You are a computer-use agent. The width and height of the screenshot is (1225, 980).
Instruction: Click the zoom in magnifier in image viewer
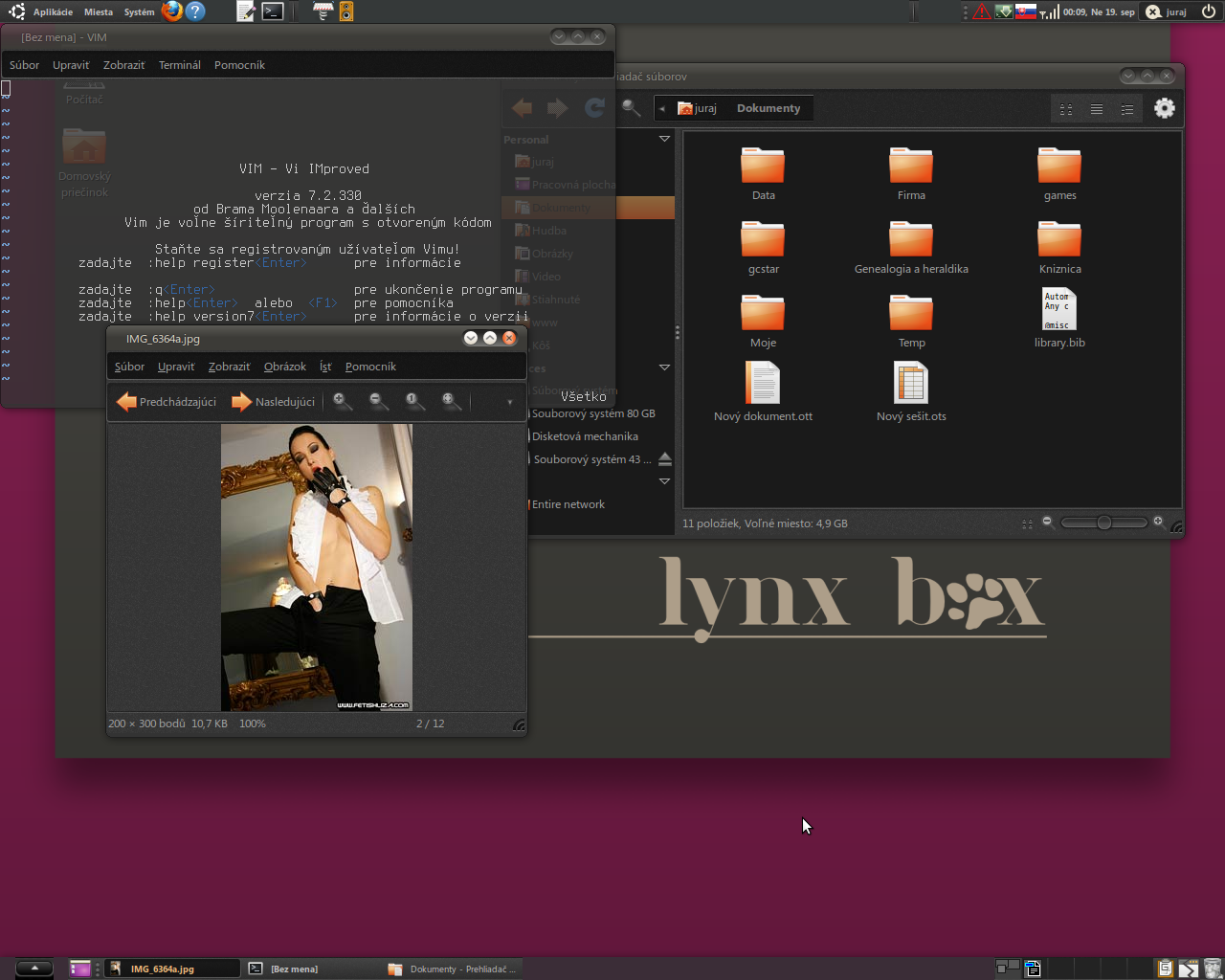coord(342,402)
